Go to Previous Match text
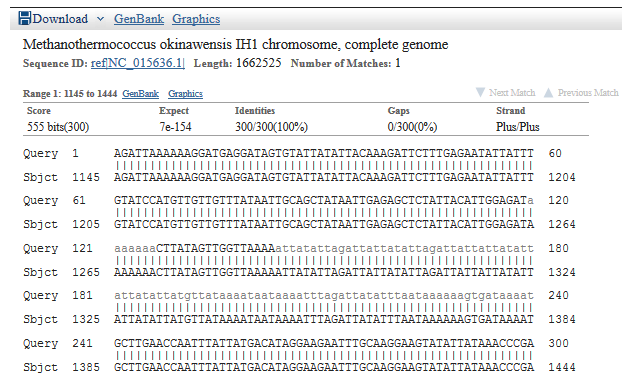The width and height of the screenshot is (622, 378). click(588, 93)
